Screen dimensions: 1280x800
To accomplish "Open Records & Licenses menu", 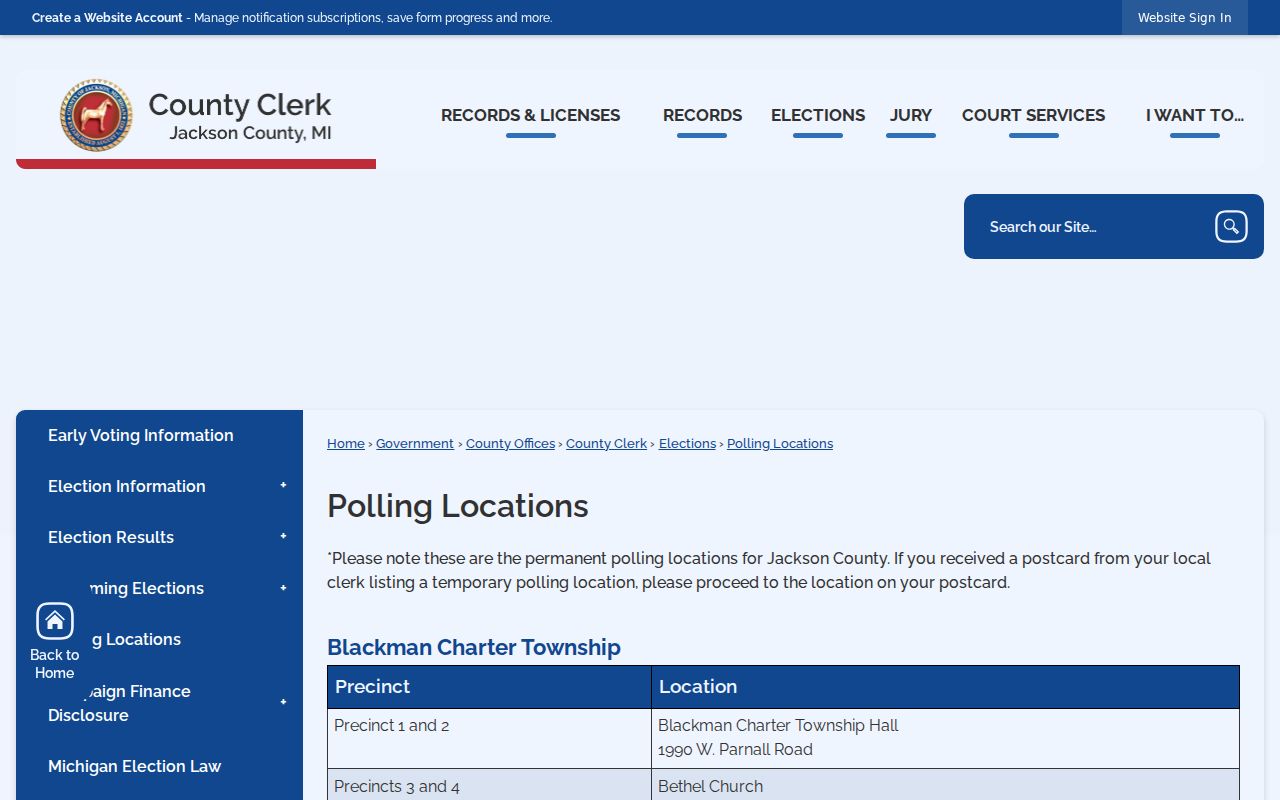I will pyautogui.click(x=530, y=116).
